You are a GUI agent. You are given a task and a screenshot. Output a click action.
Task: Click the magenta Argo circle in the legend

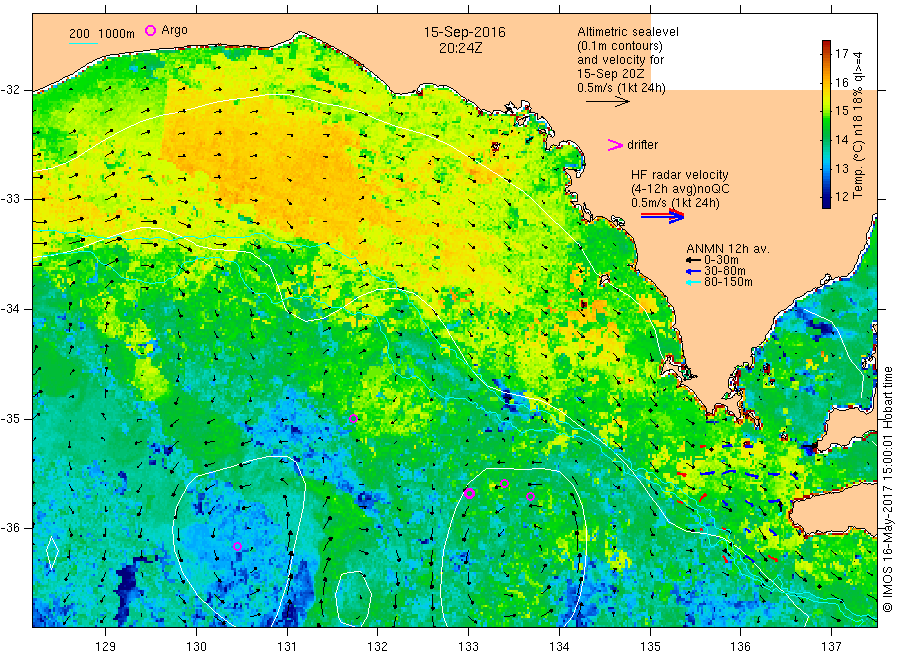tap(150, 30)
